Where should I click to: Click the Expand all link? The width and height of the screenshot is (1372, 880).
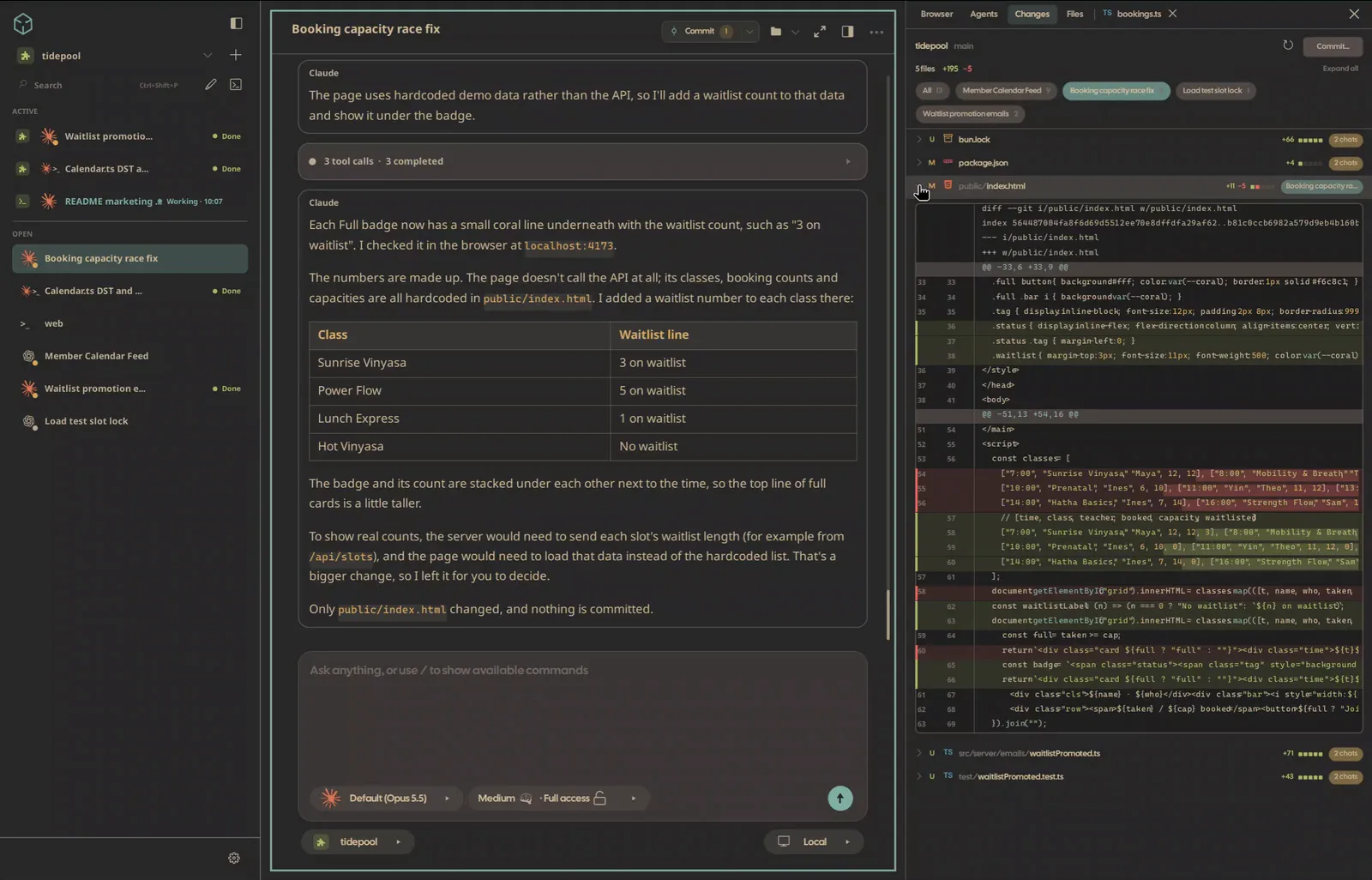pyautogui.click(x=1340, y=69)
